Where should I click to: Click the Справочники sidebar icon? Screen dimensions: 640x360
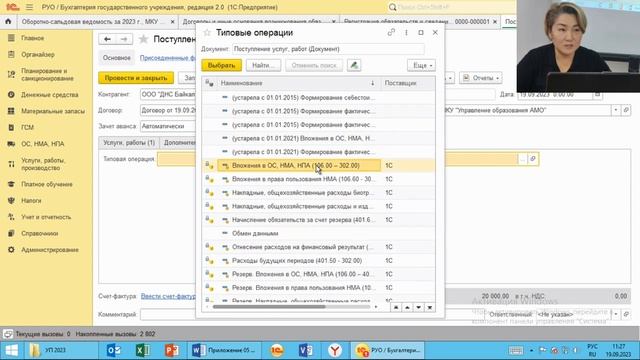[11, 233]
